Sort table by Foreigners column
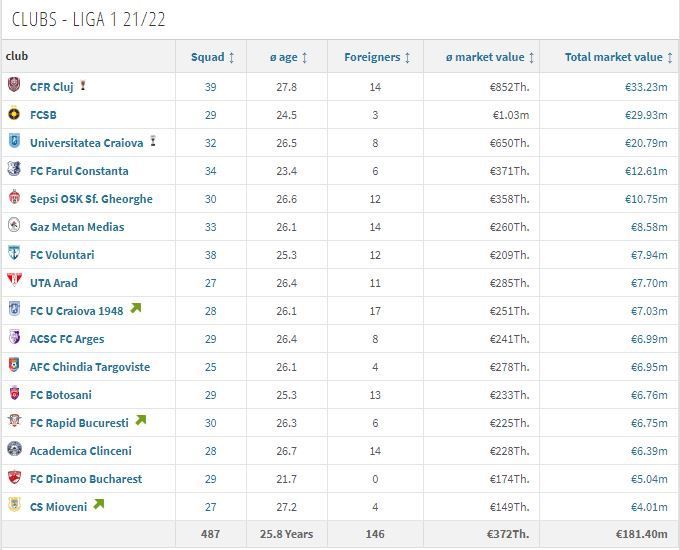Viewport: 680px width, 550px height. click(377, 57)
